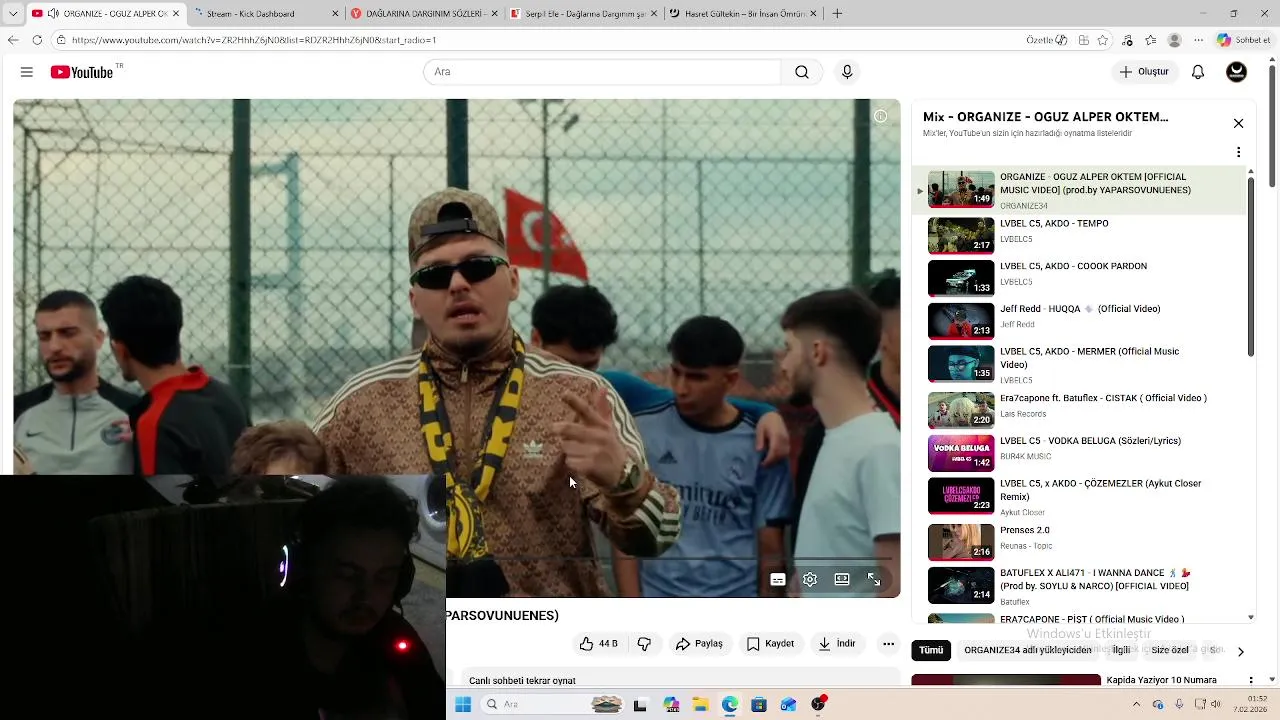1280x720 pixels.
Task: Toggle subtitles on the video player
Action: tap(778, 580)
